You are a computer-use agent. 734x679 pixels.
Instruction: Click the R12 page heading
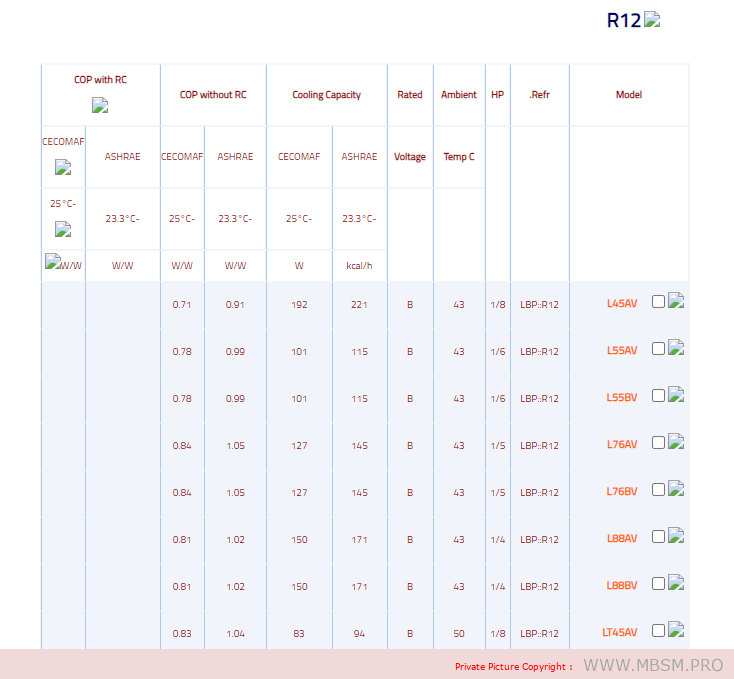click(x=623, y=20)
